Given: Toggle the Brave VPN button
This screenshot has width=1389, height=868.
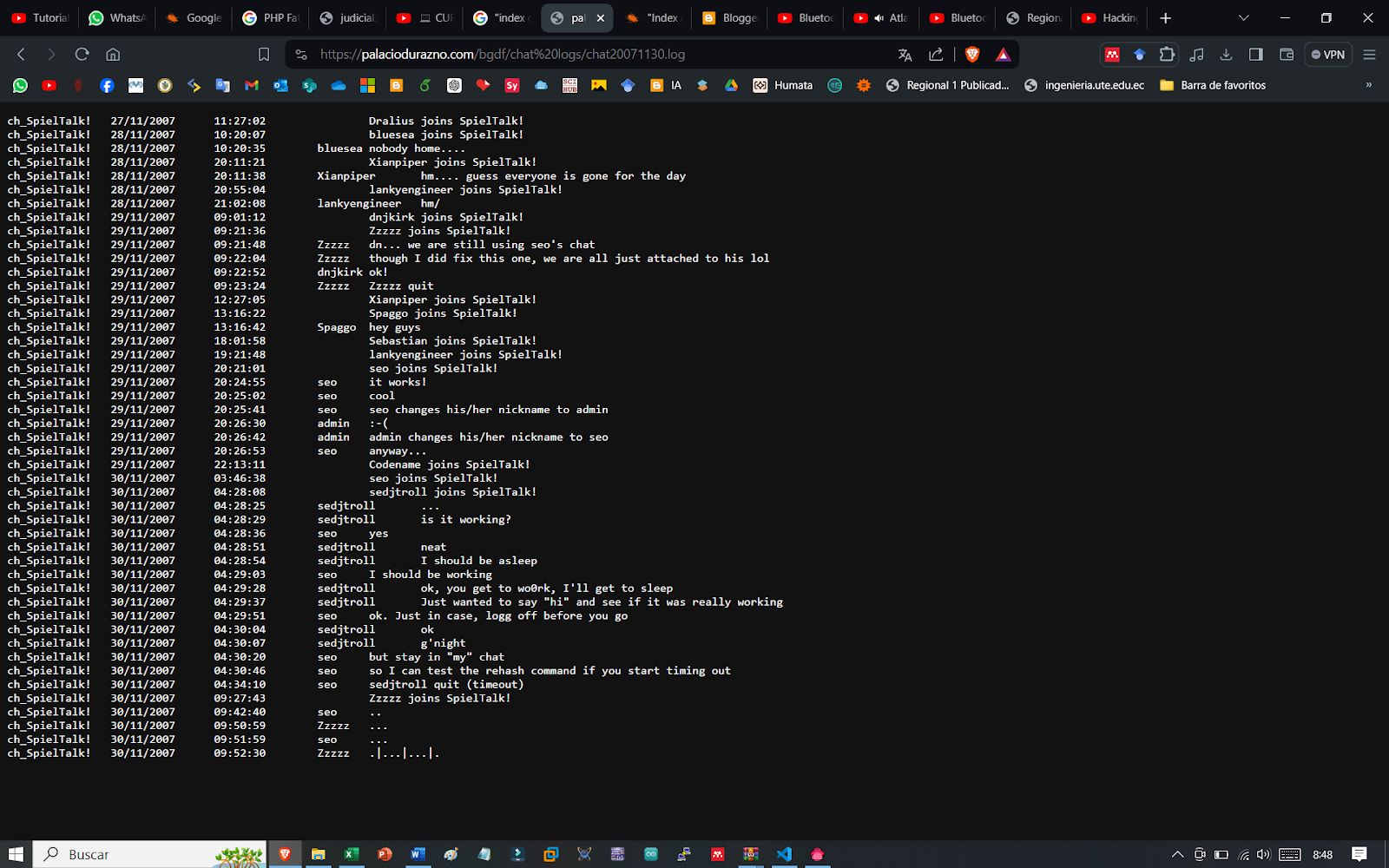Looking at the screenshot, I should click(1328, 55).
